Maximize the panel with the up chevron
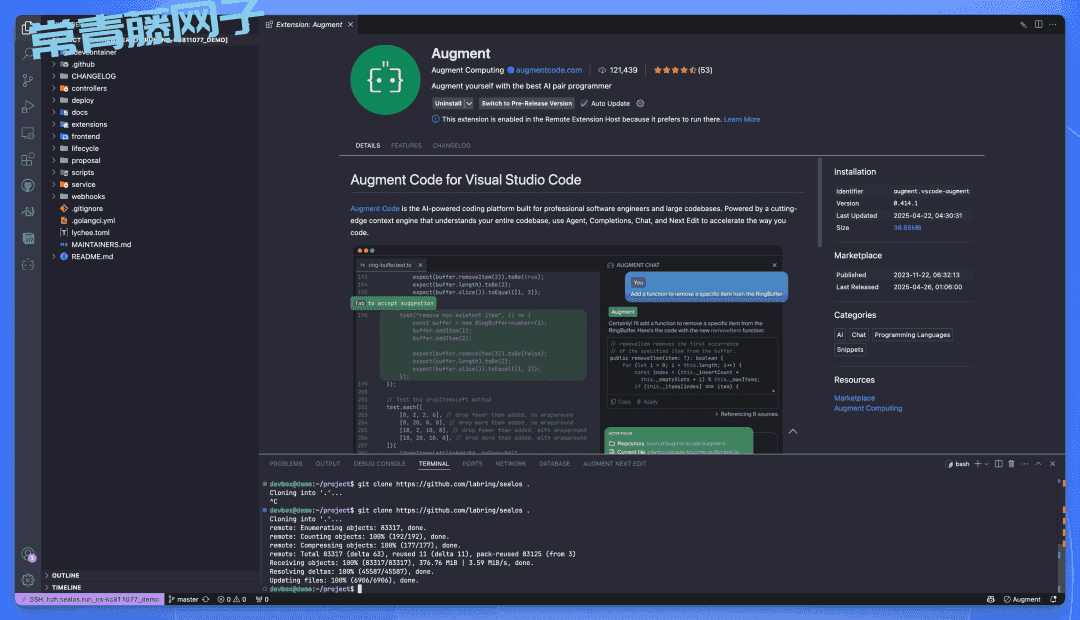1080x620 pixels. coord(1038,464)
